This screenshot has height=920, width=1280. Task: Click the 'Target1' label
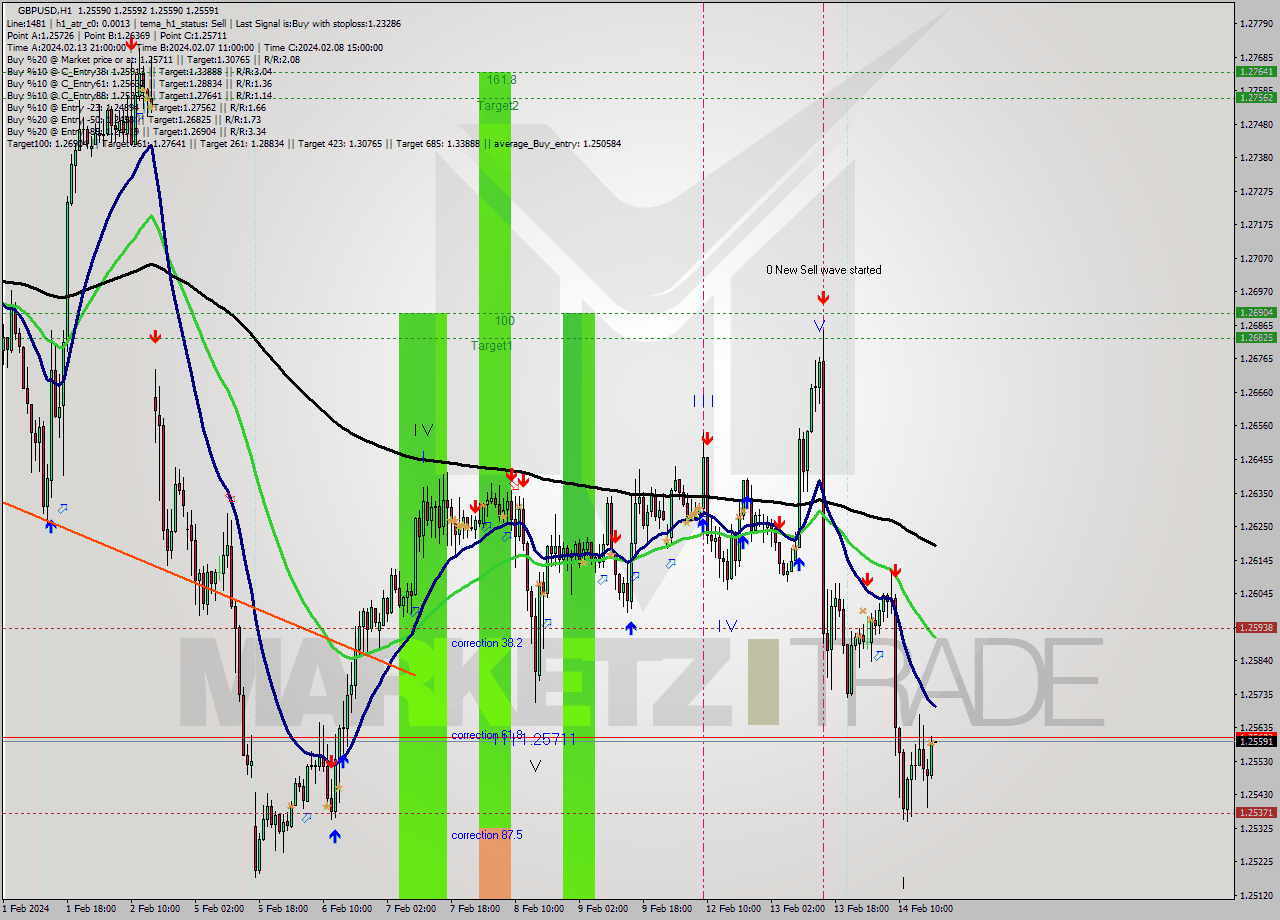tap(491, 345)
